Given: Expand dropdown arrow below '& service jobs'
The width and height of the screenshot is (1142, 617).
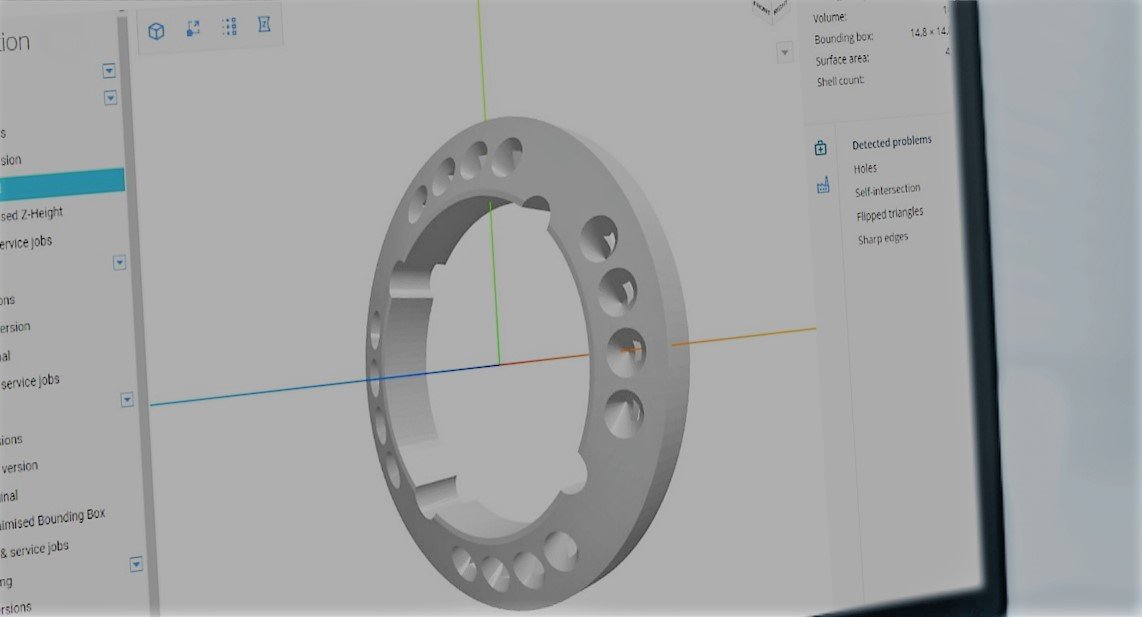Looking at the screenshot, I should (136, 564).
